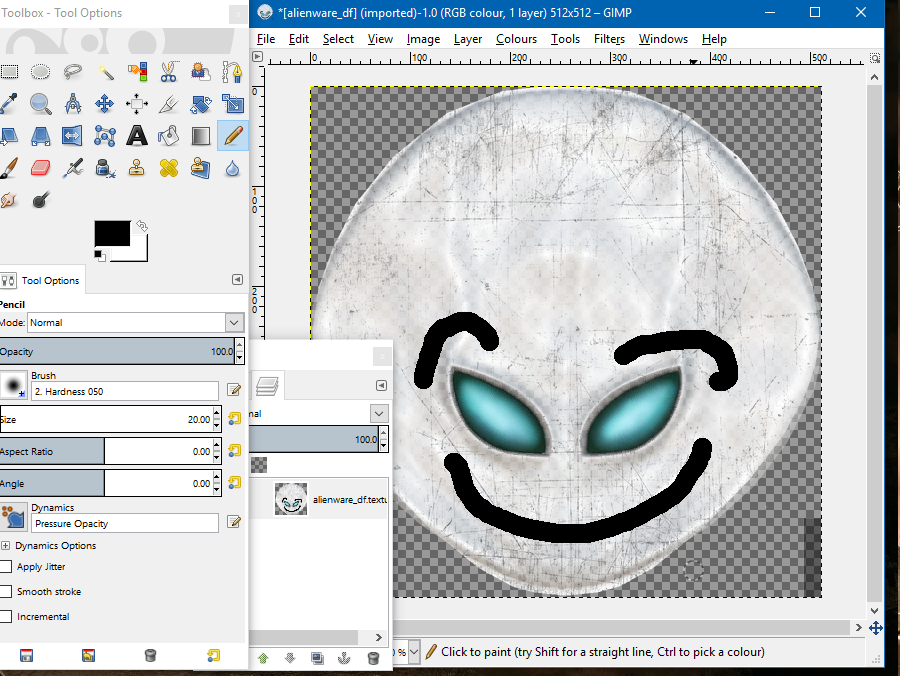
Task: Expand Dynamics Options section
Action: point(5,545)
